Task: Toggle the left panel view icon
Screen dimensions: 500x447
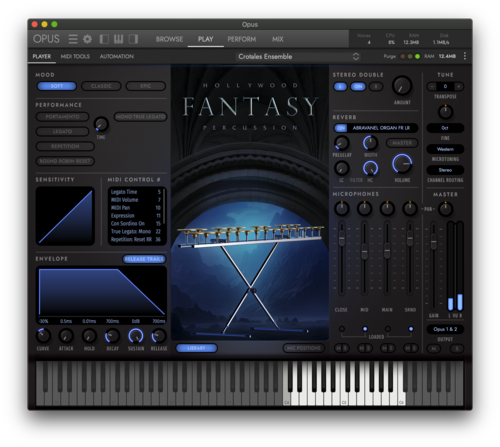Action: [104, 39]
